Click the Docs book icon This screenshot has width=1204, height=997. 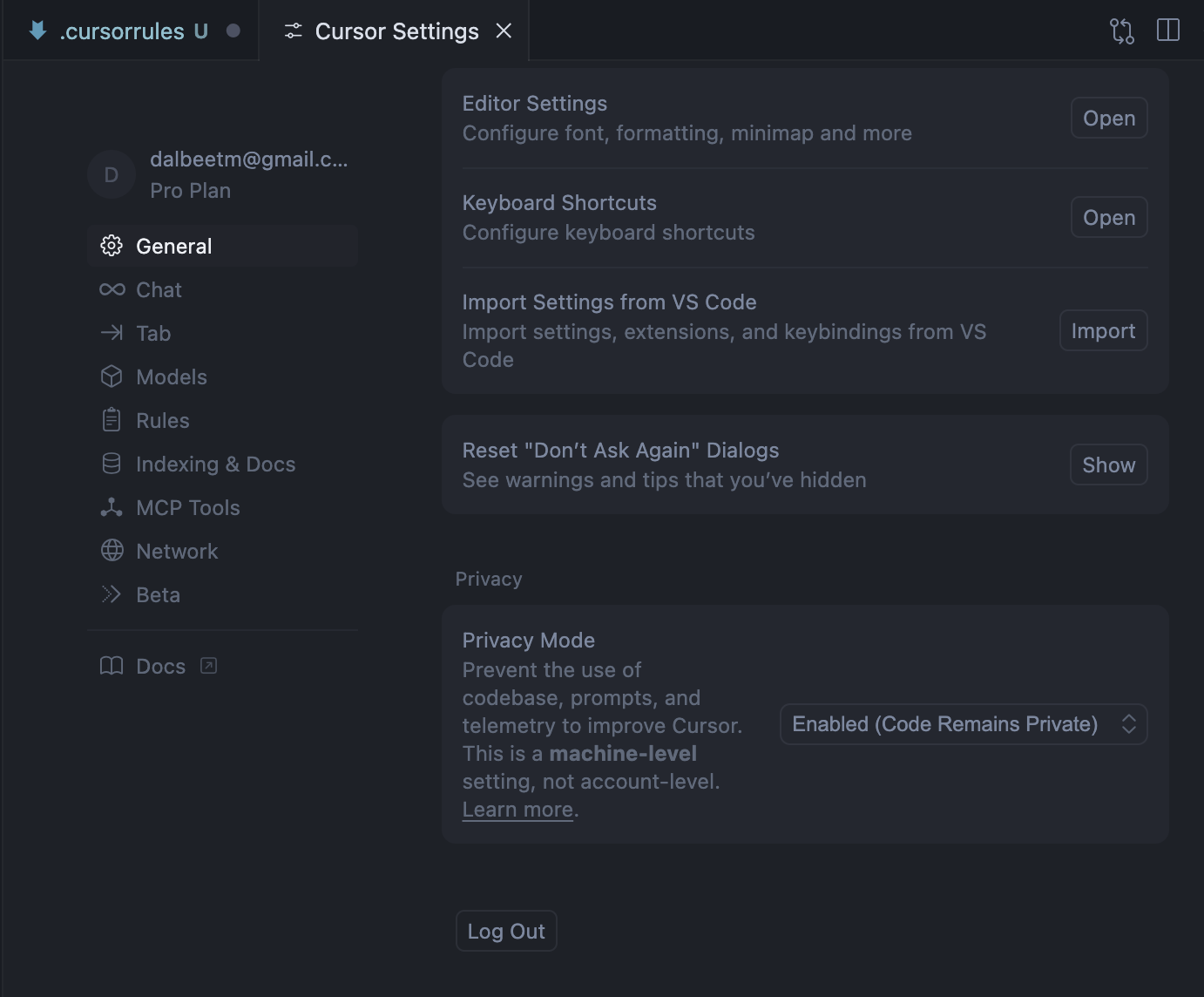tap(112, 666)
